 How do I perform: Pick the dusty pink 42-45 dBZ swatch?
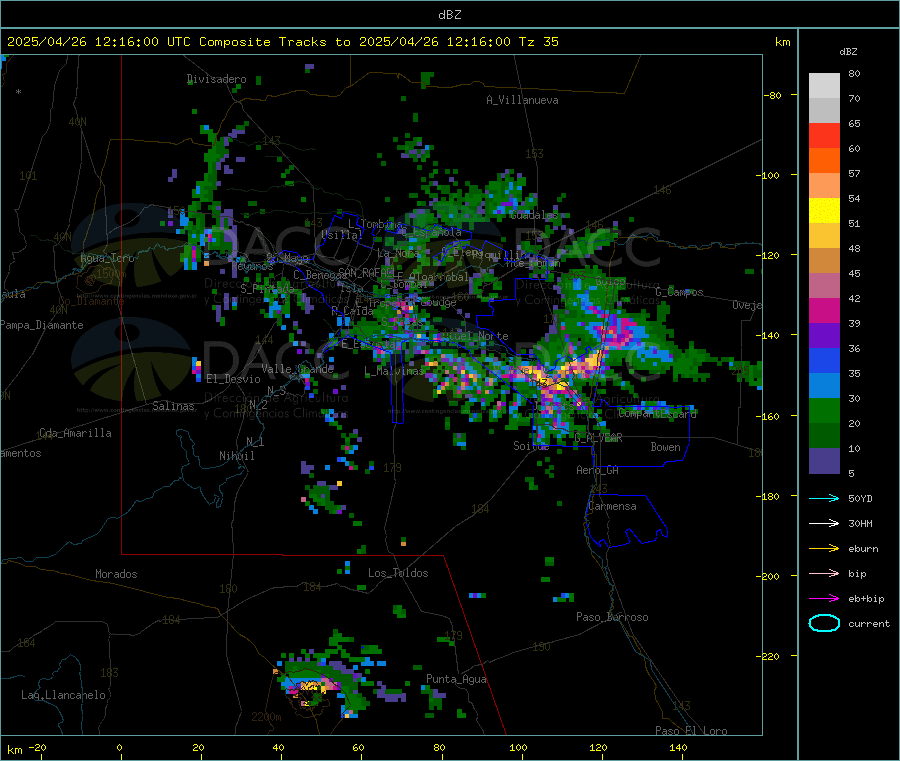click(824, 286)
